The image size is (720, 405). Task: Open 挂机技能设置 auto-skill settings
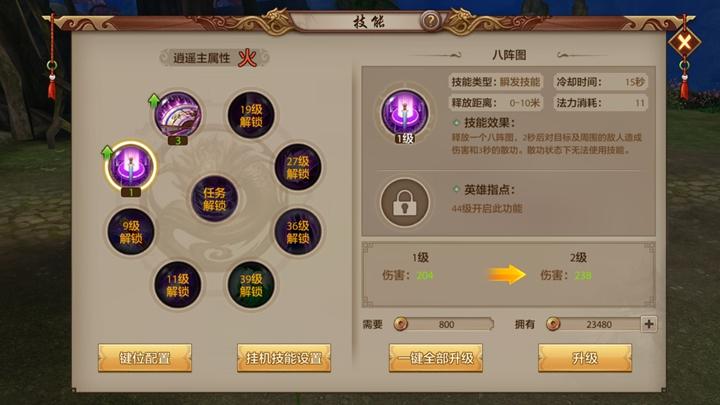[284, 358]
